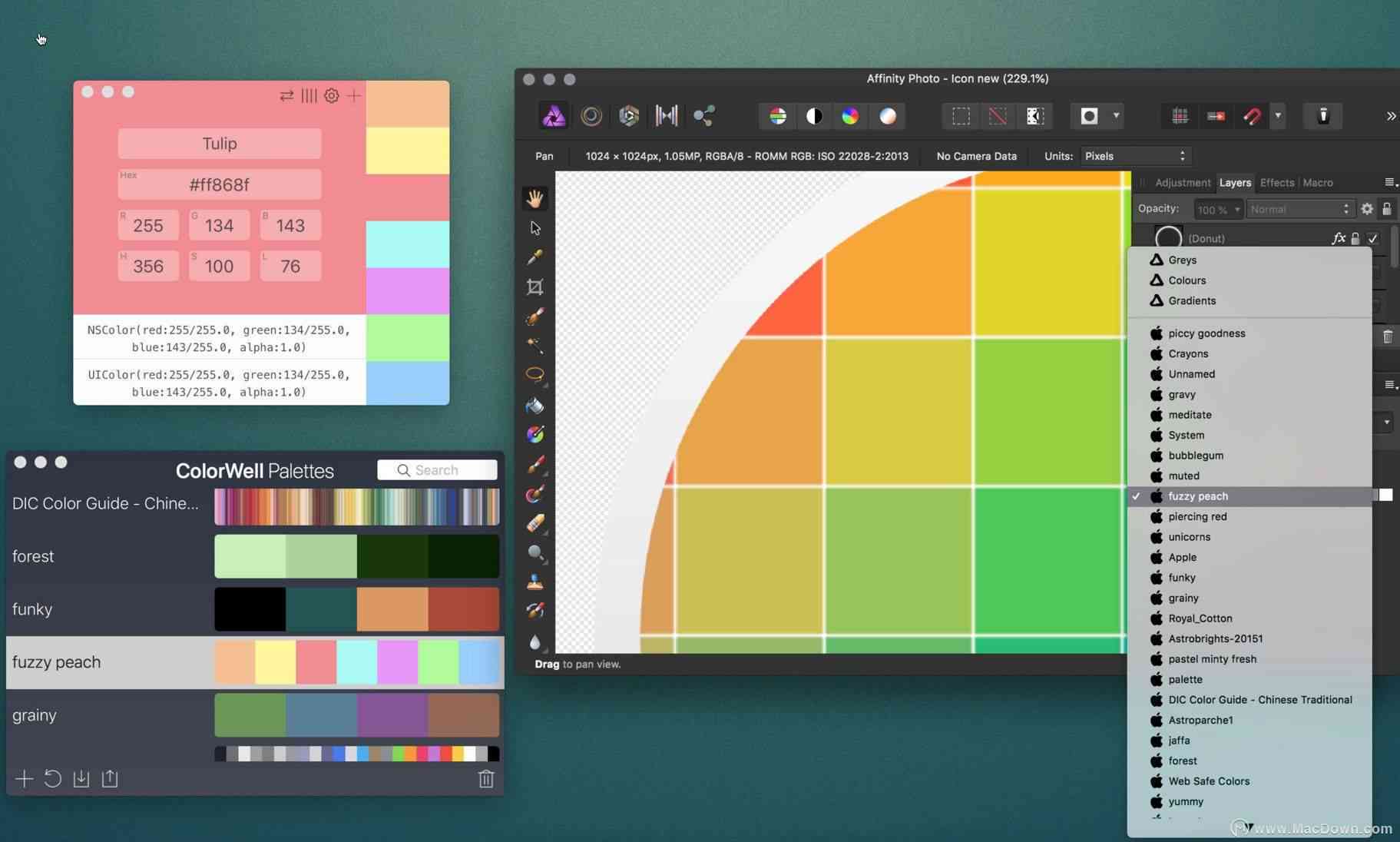Apply Auto Levels from toolbar

pos(778,116)
